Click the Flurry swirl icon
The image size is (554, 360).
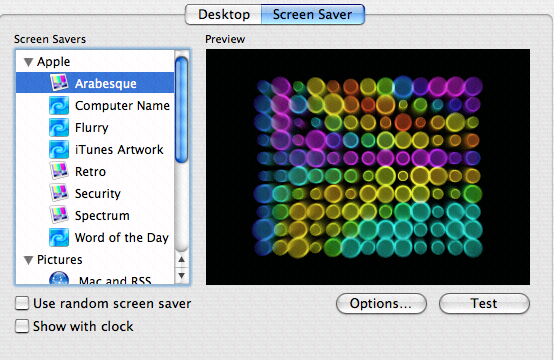pos(59,128)
